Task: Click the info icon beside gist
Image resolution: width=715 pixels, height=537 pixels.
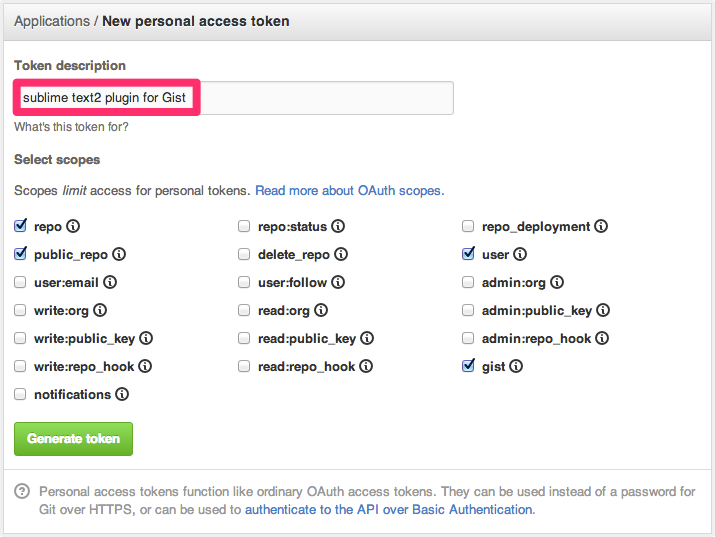Action: pos(516,367)
